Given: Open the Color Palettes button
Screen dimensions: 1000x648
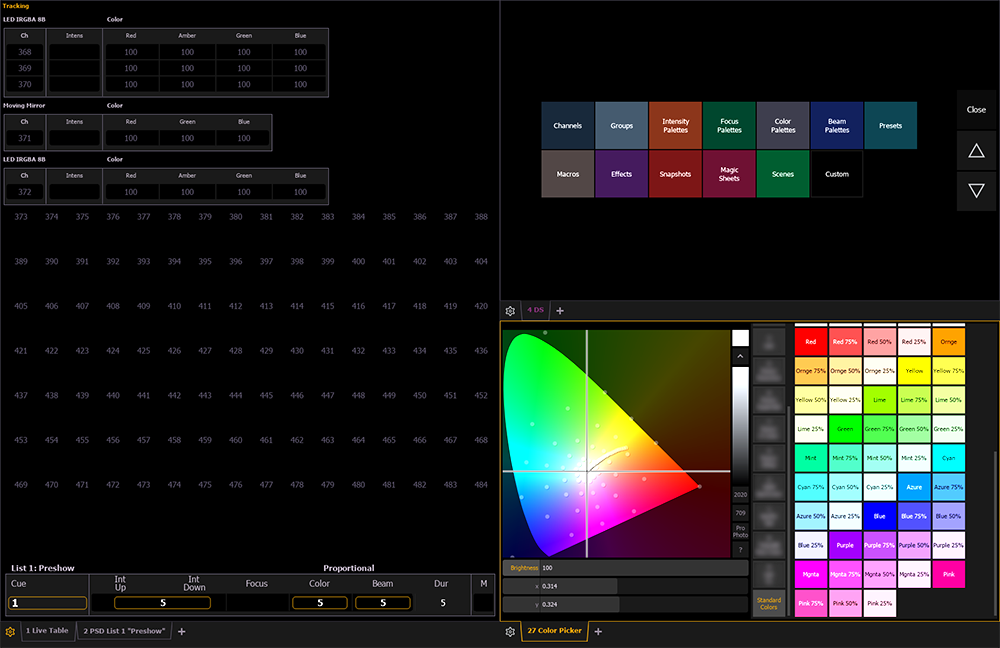Looking at the screenshot, I should pyautogui.click(x=783, y=126).
